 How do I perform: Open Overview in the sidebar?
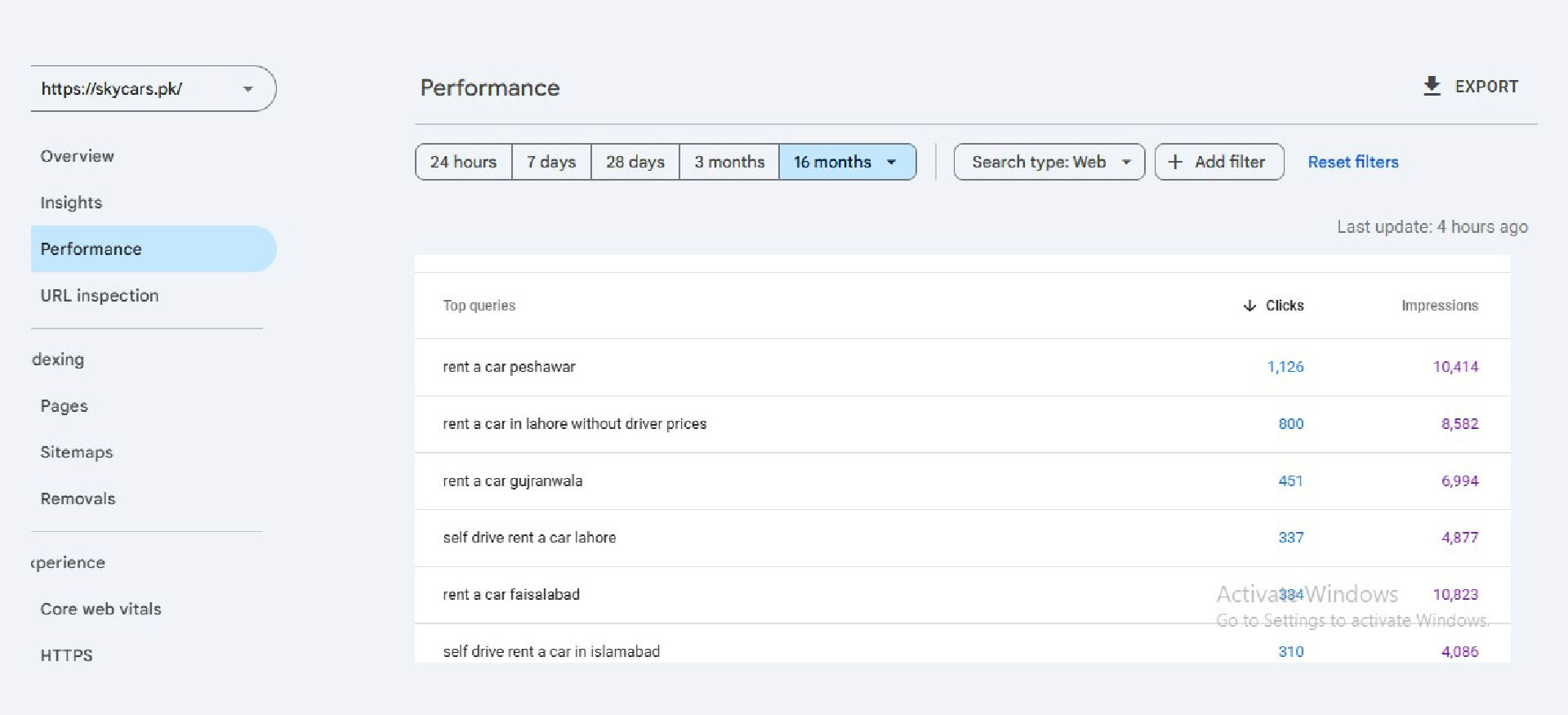[78, 156]
